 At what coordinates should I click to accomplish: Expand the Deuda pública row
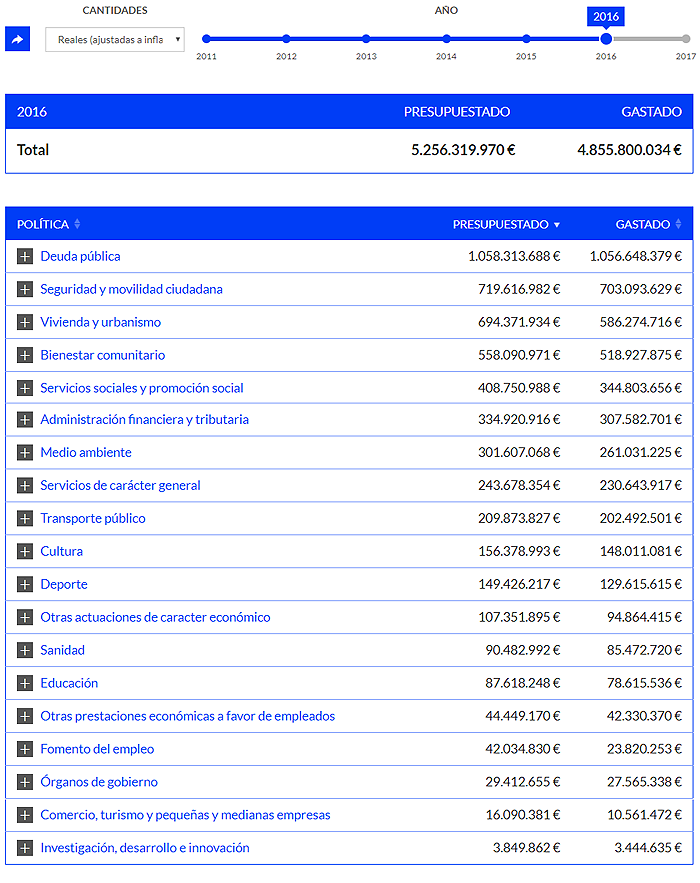click(x=25, y=257)
